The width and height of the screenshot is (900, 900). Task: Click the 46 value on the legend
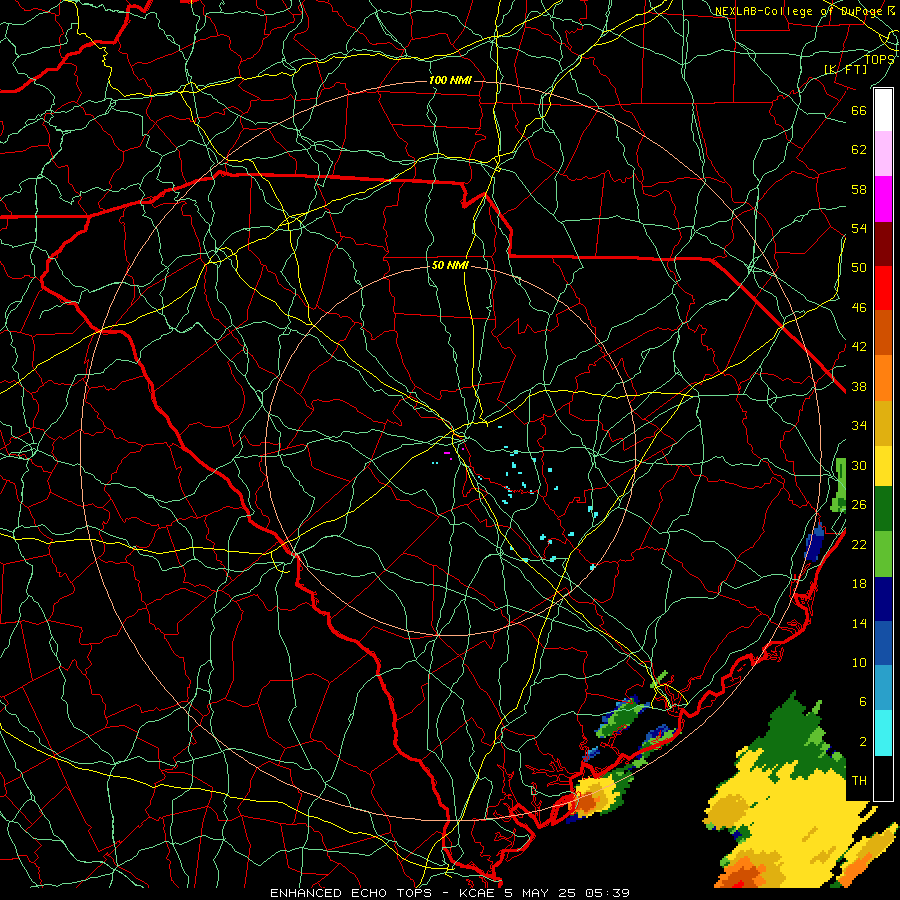pyautogui.click(x=859, y=308)
